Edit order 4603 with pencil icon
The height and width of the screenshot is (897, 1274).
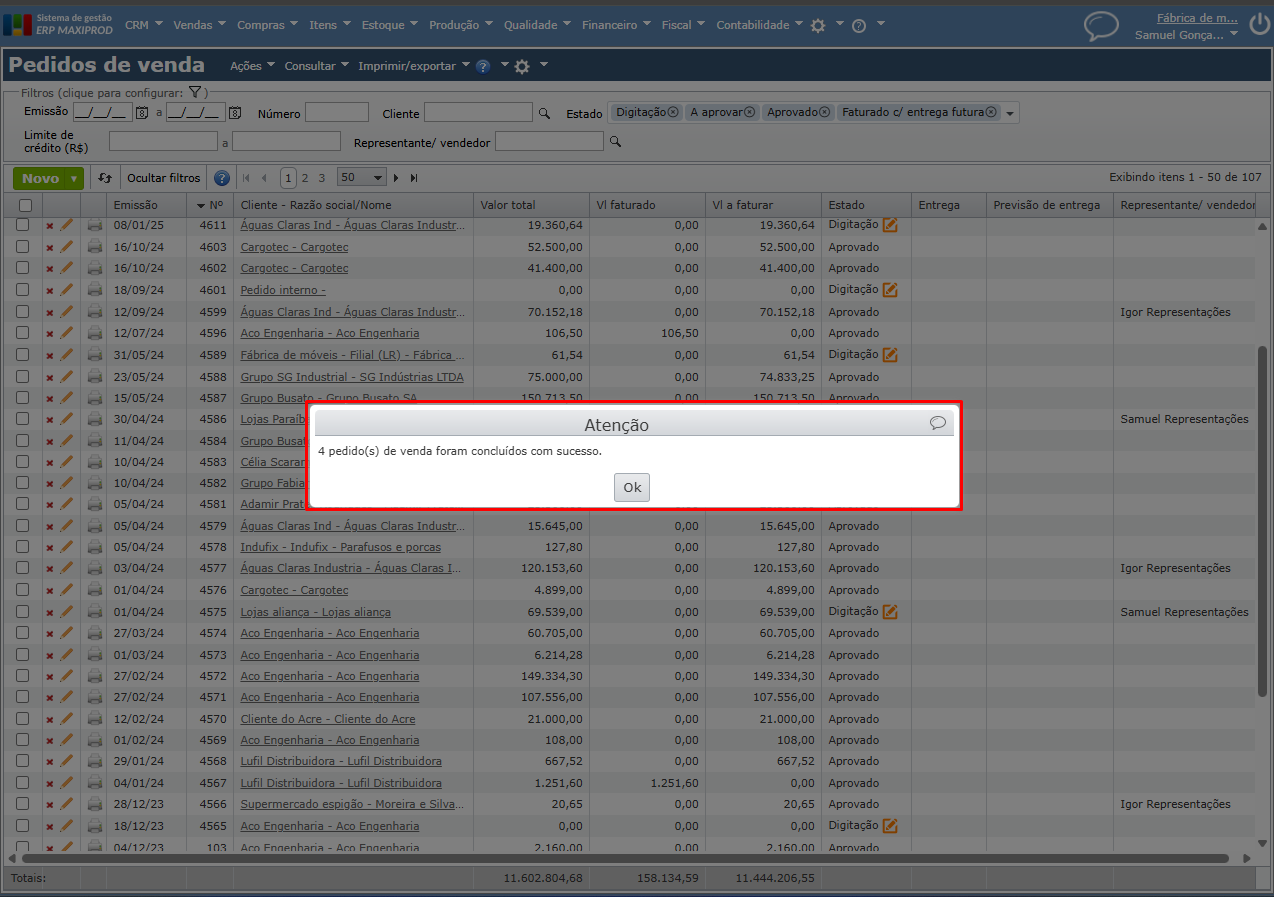(67, 246)
